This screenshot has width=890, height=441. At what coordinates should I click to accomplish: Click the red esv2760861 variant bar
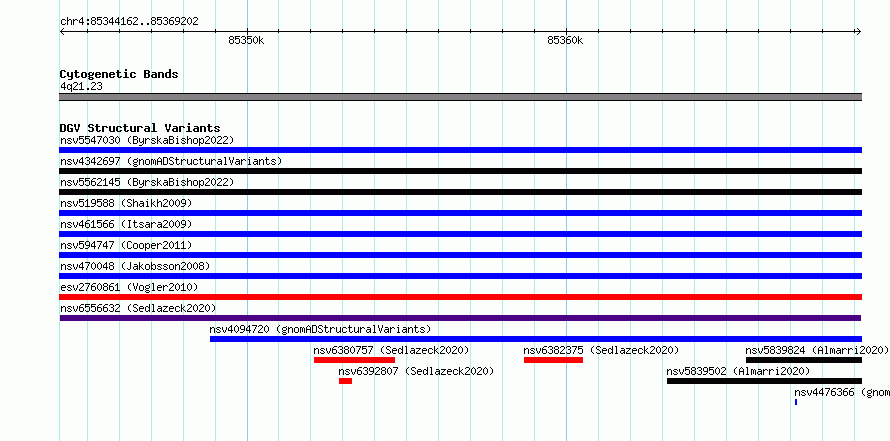(460, 297)
